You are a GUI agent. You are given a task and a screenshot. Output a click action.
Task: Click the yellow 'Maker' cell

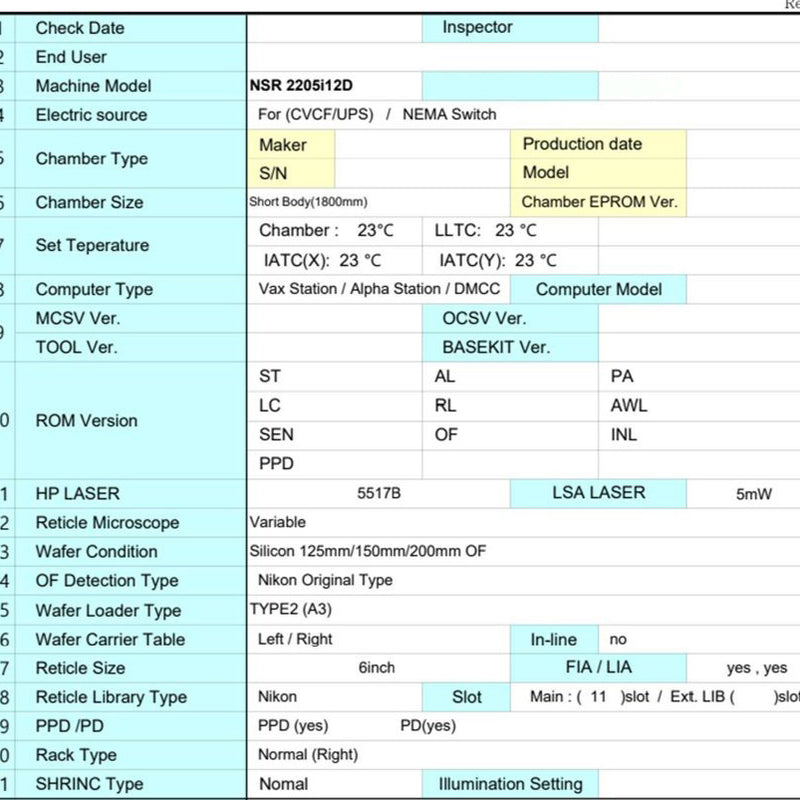point(291,144)
